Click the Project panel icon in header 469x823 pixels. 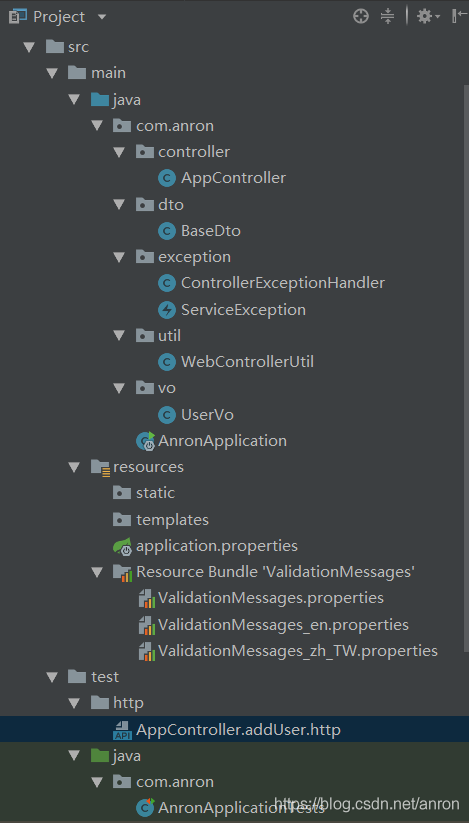(x=18, y=17)
